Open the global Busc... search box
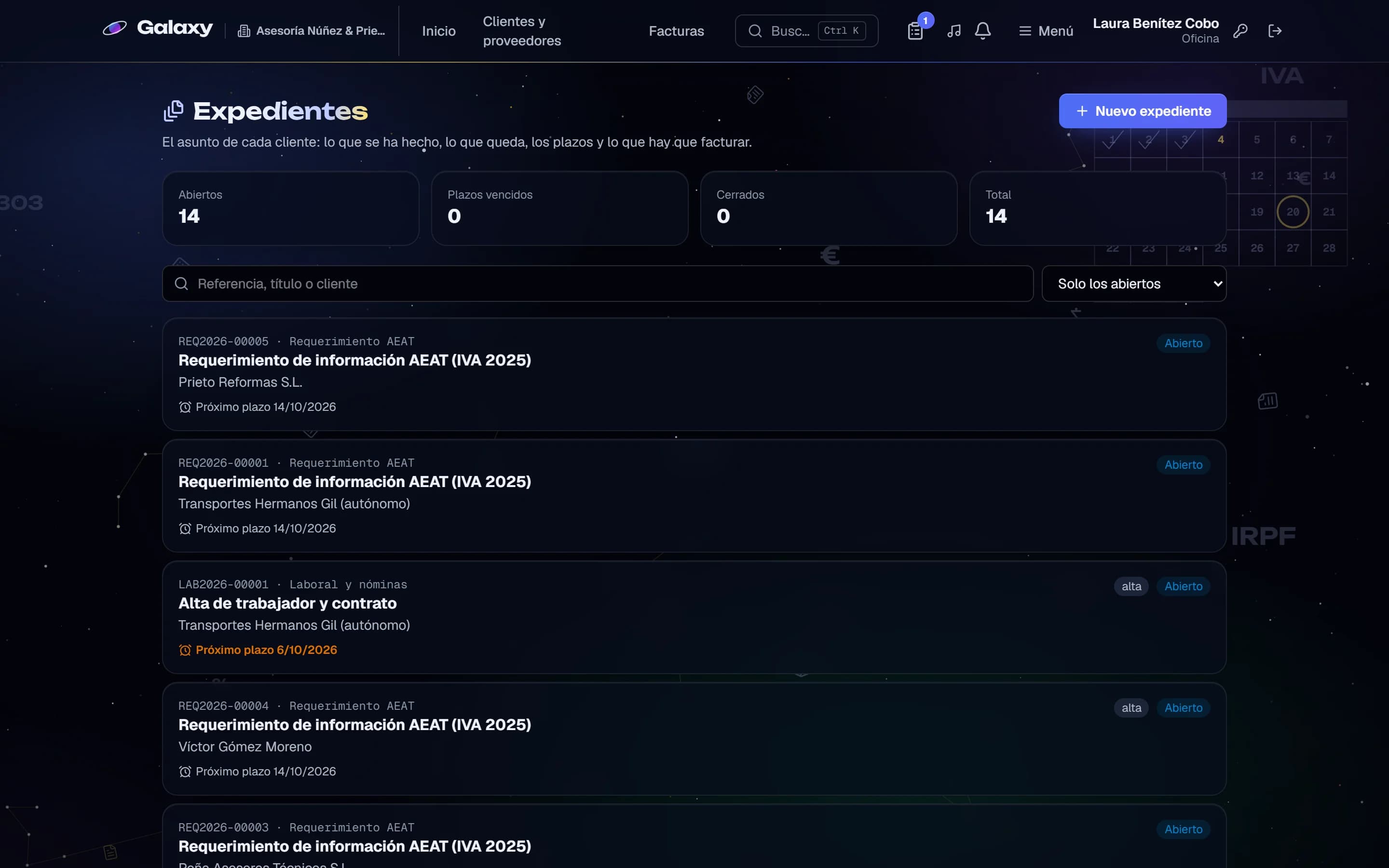This screenshot has width=1389, height=868. pyautogui.click(x=806, y=31)
